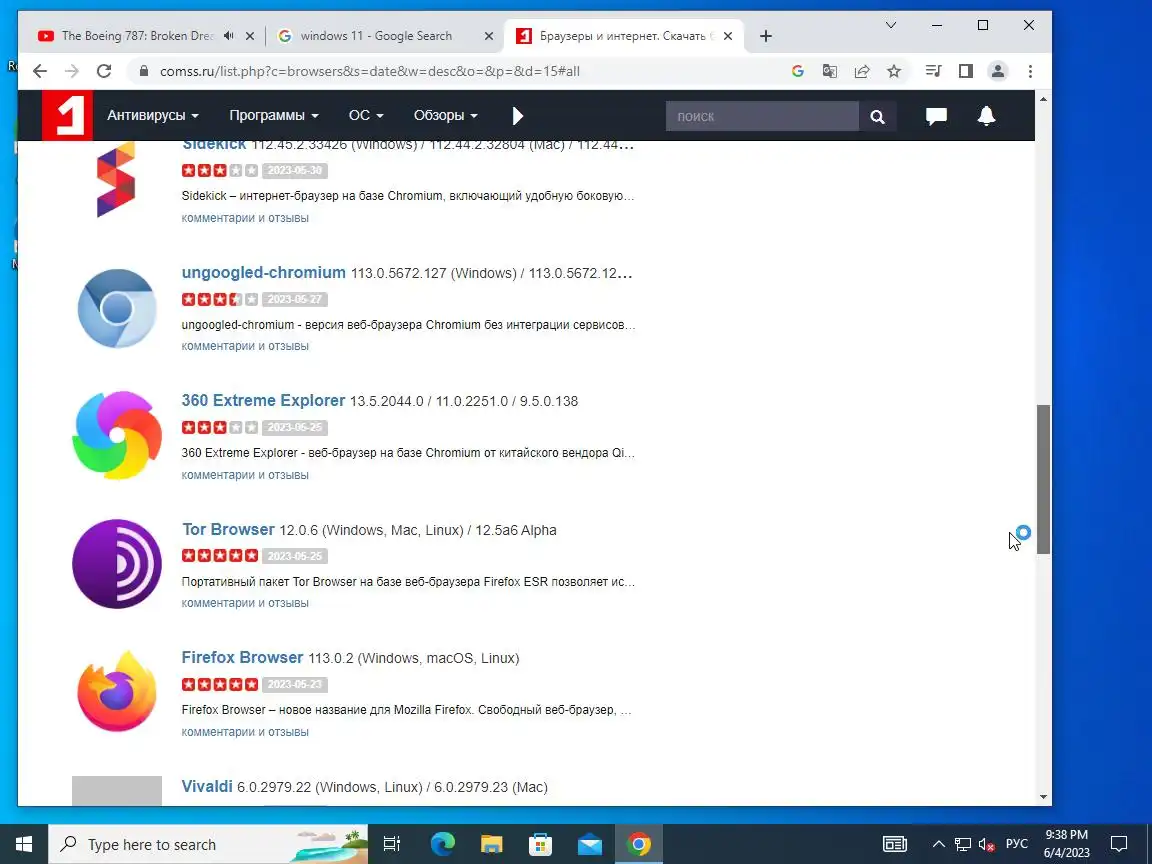The width and height of the screenshot is (1152, 864).
Task: Click the browser forward arrow
Action: tap(71, 71)
